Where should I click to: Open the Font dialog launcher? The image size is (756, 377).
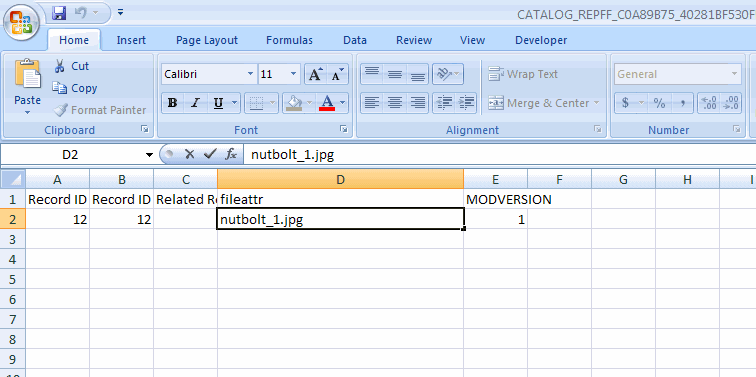(344, 129)
